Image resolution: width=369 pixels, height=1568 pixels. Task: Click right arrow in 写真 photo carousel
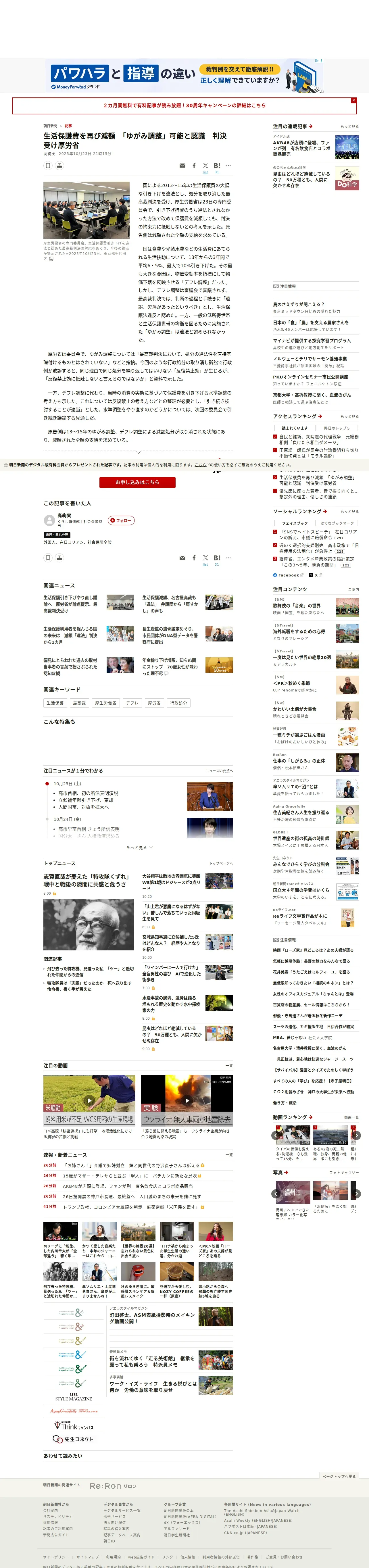point(357,1194)
